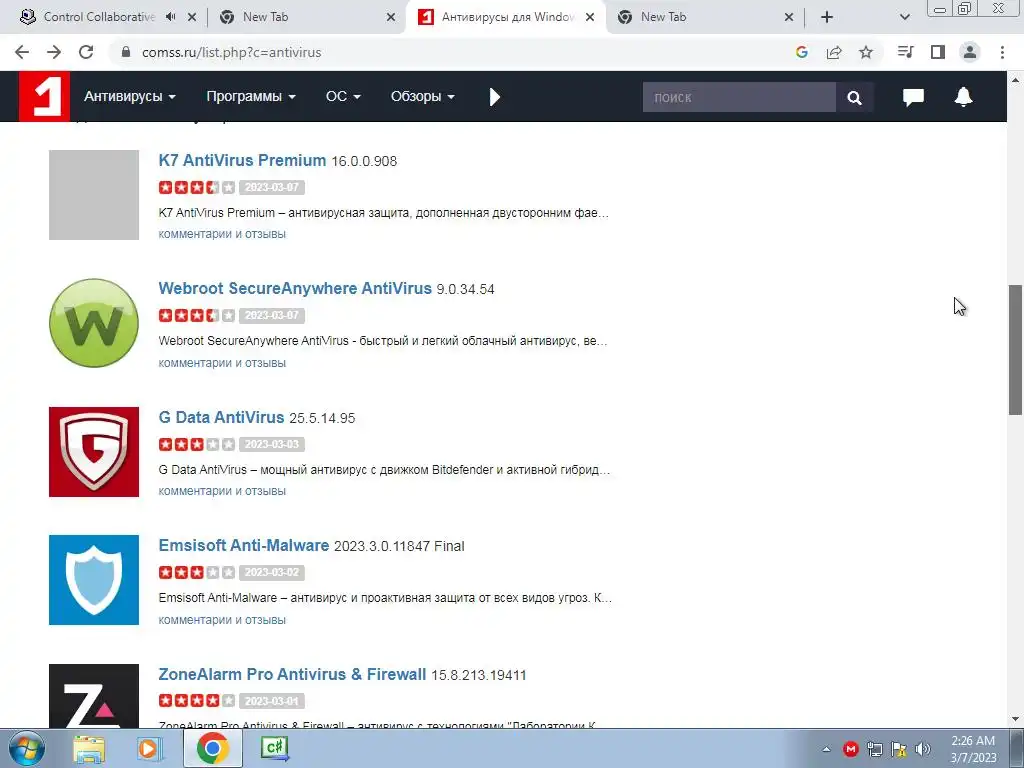1024x768 pixels.
Task: Open ZoneAlarm Pro Antivirus & Firewall link
Action: pyautogui.click(x=292, y=674)
